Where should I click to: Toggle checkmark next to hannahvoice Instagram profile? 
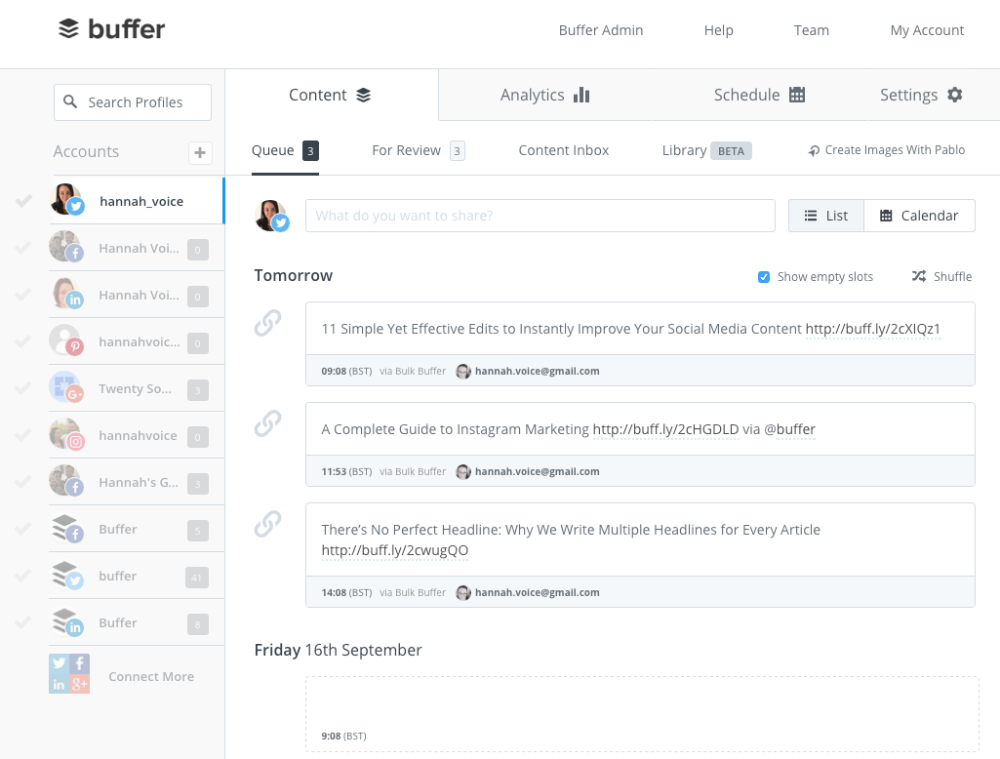click(24, 434)
